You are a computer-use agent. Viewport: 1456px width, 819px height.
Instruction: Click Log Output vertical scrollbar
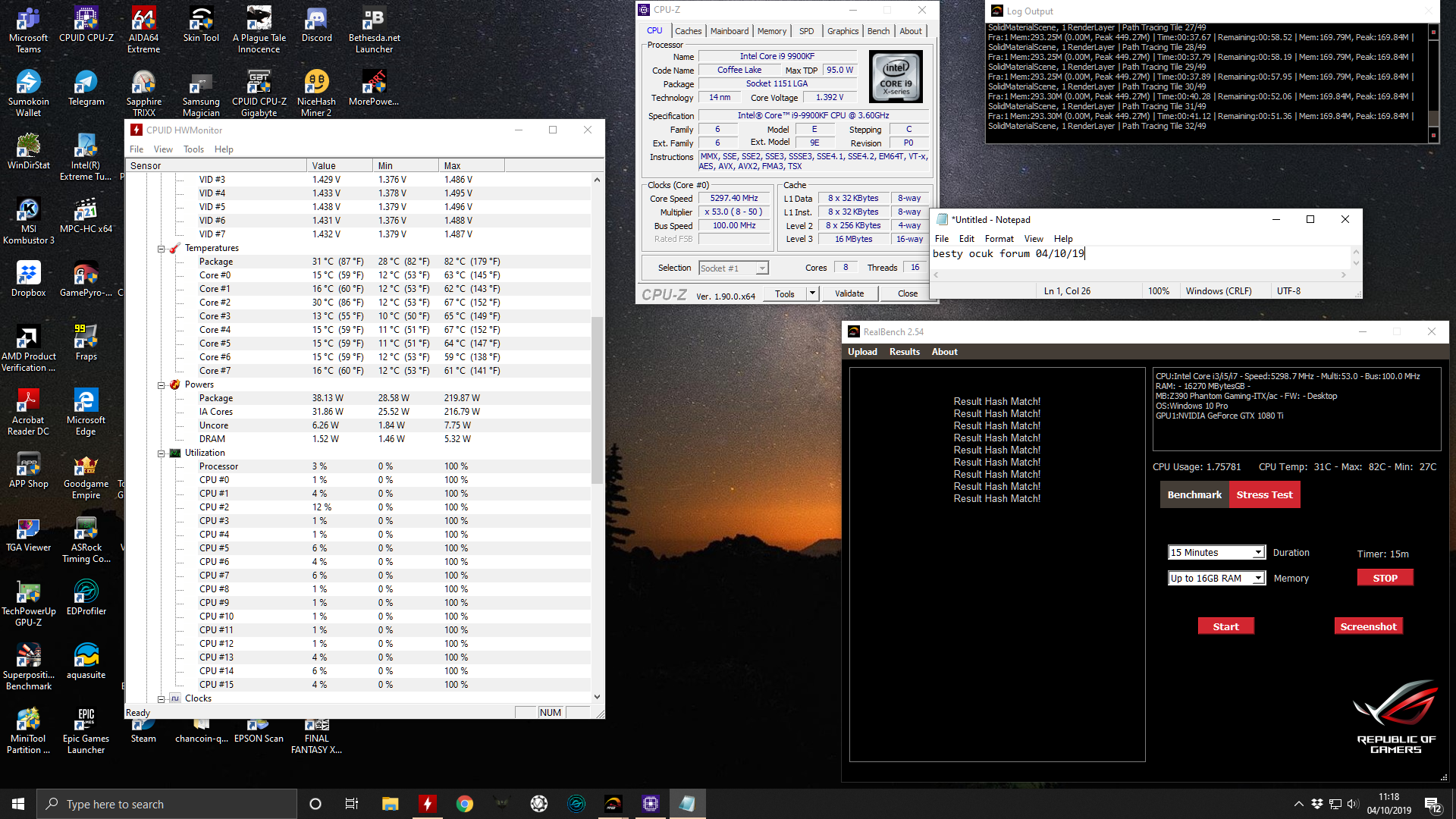(x=1433, y=83)
